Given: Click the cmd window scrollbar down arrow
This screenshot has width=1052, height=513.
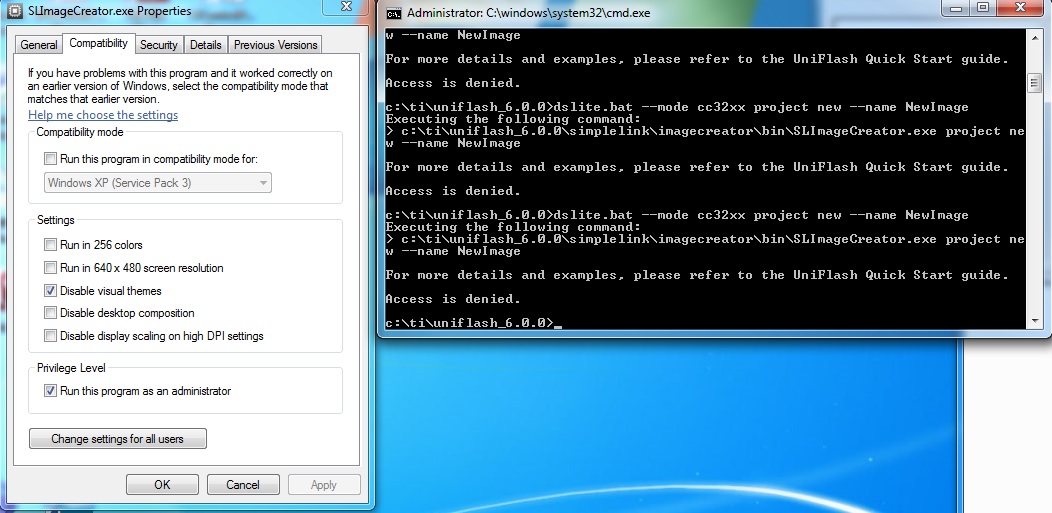Looking at the screenshot, I should 1035,322.
